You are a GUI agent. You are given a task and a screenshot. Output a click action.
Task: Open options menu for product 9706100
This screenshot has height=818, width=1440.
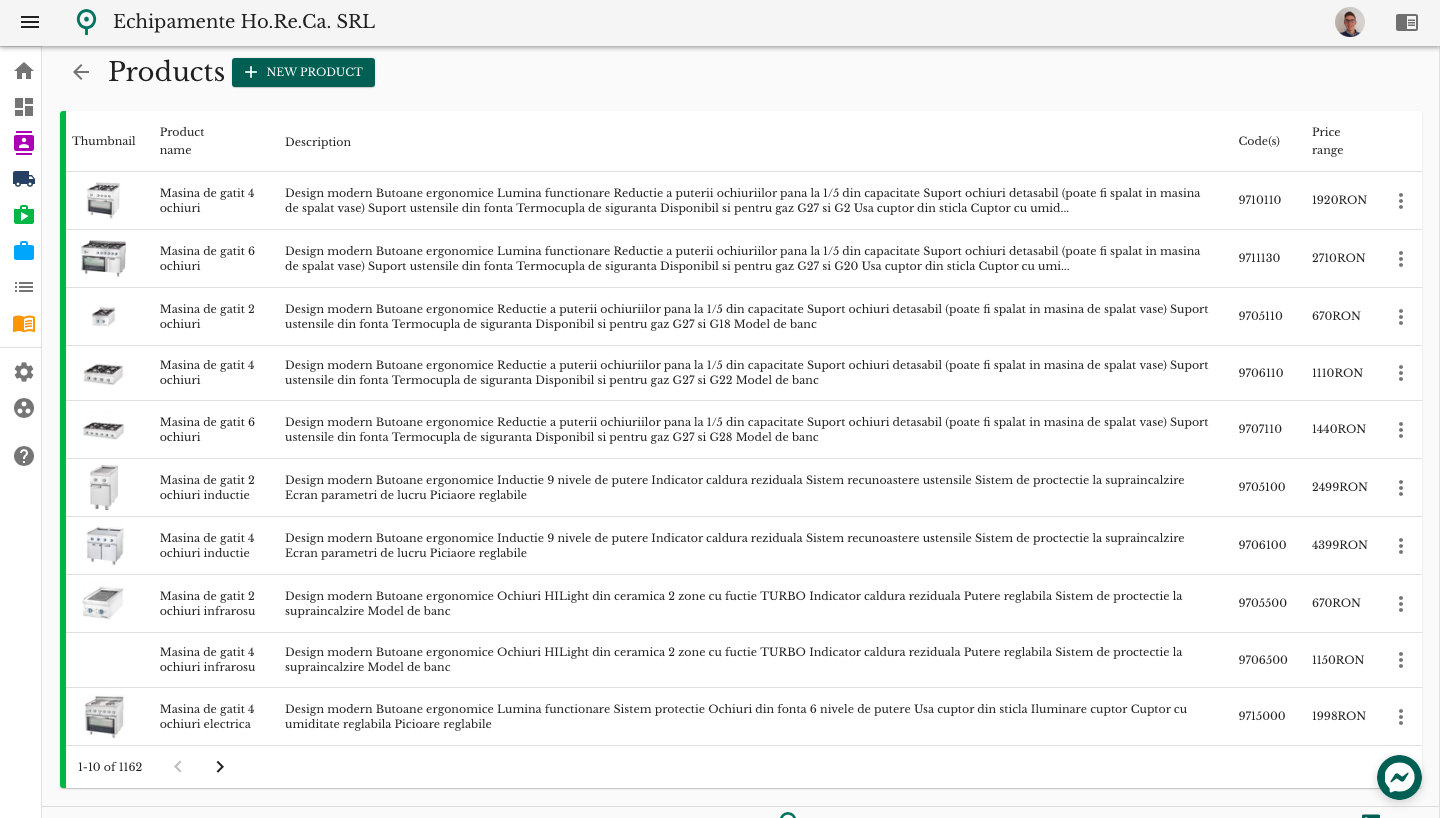point(1400,546)
